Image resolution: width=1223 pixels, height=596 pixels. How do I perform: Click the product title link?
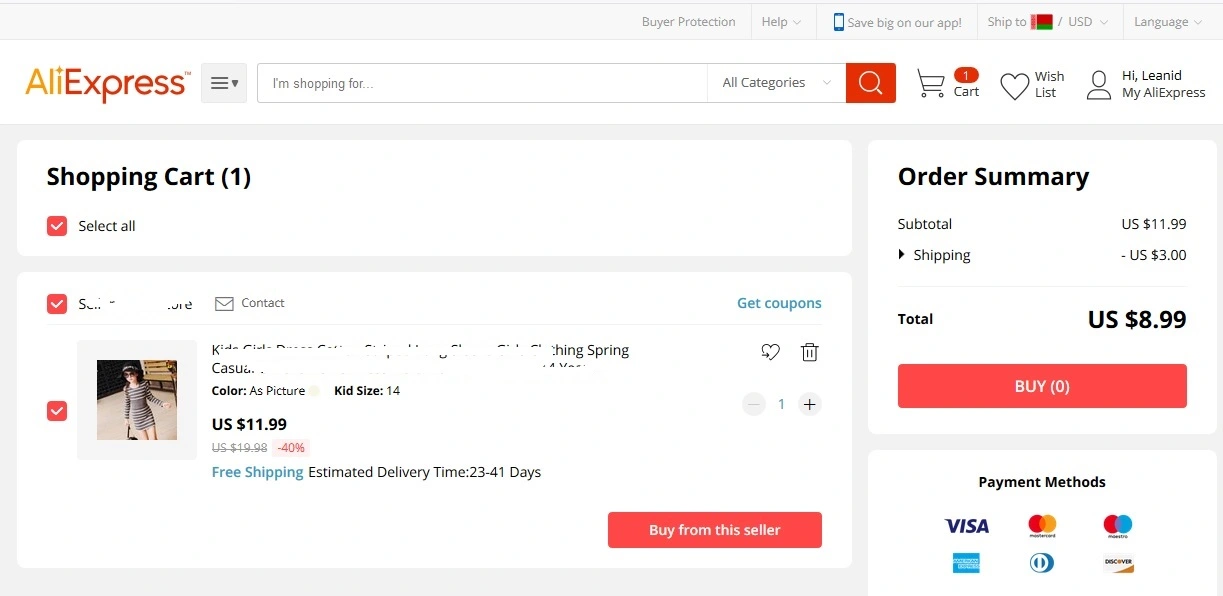click(x=421, y=359)
